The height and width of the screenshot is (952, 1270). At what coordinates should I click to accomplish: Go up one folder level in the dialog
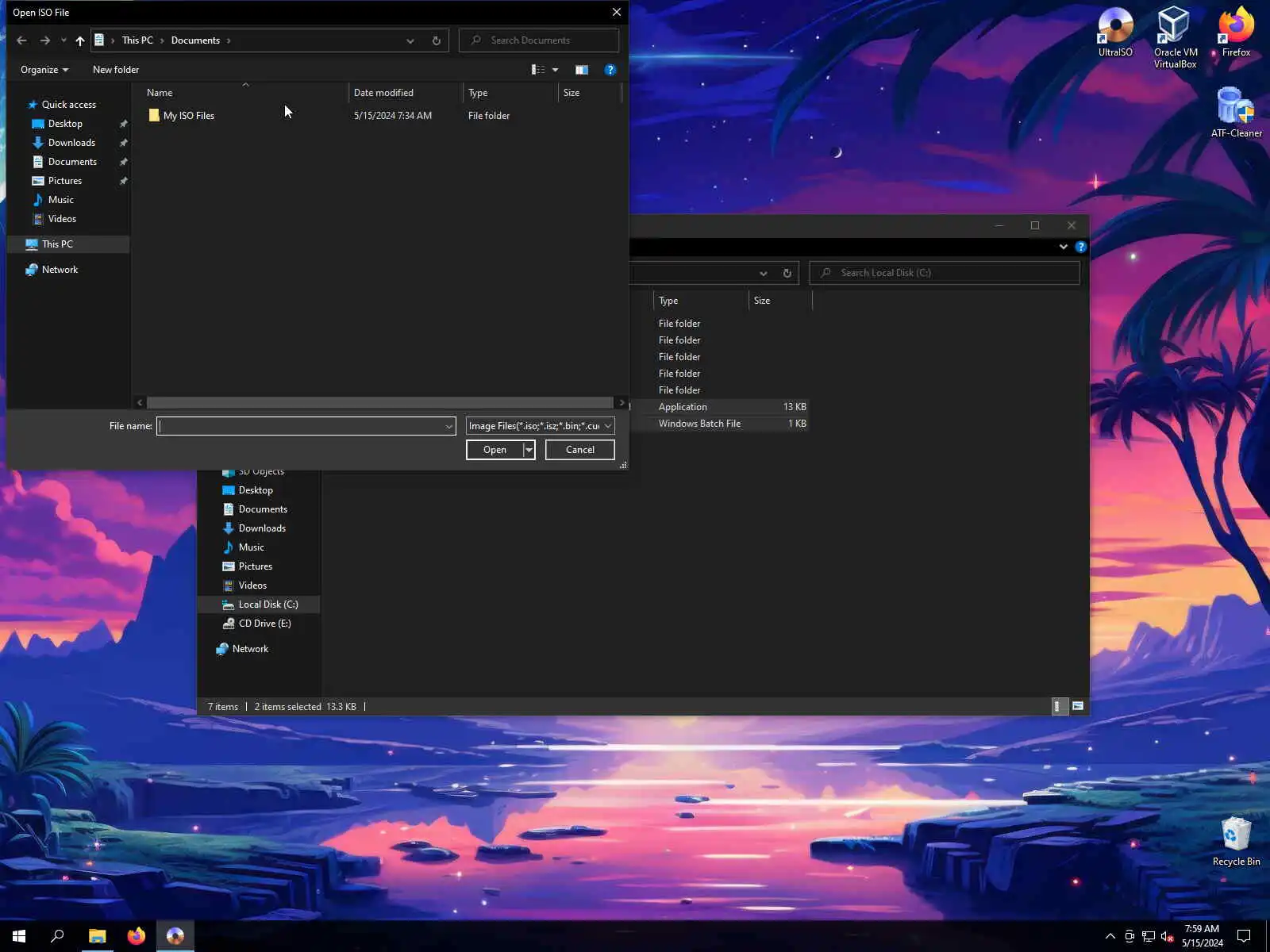80,40
